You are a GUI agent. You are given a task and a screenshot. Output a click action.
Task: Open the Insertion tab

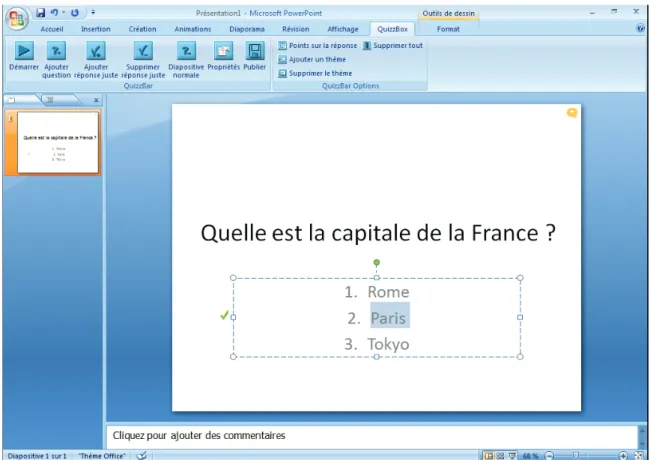[x=96, y=29]
